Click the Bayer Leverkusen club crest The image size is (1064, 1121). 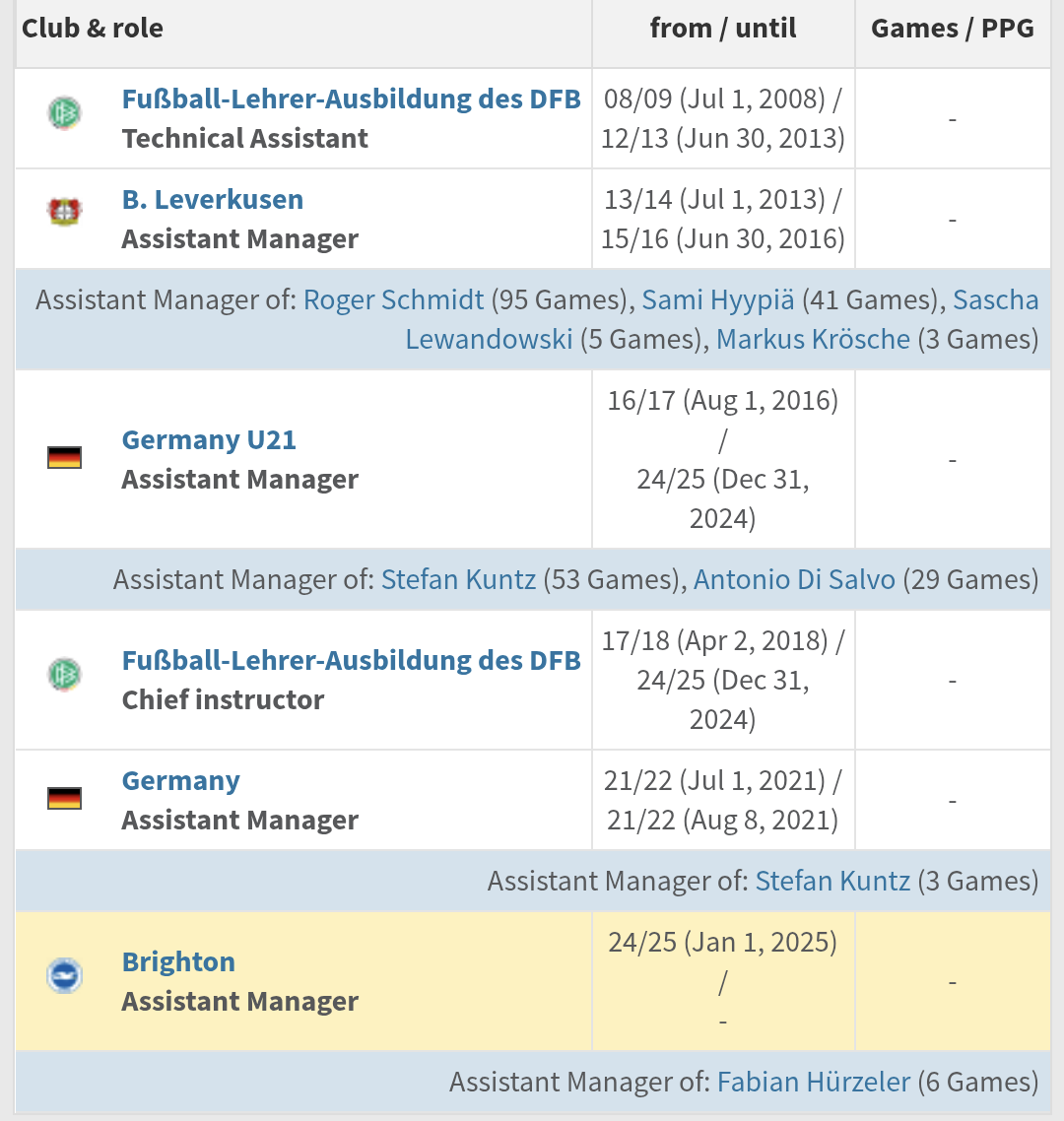pyautogui.click(x=64, y=212)
